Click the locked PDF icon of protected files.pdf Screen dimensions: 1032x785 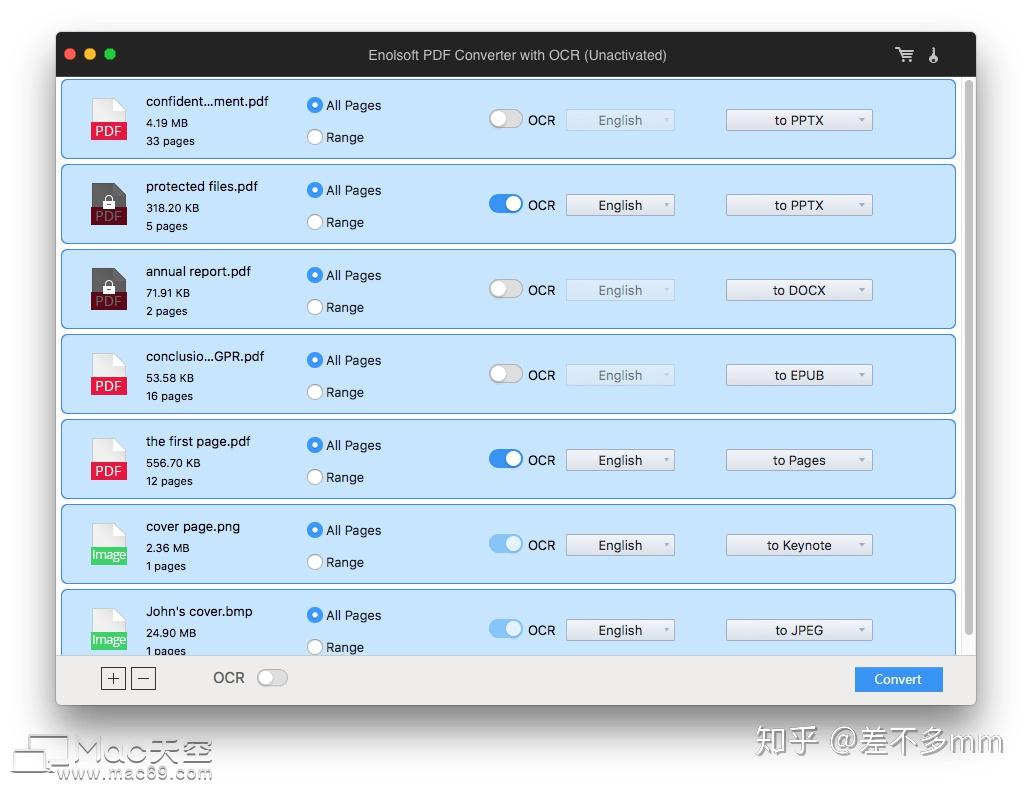point(109,204)
